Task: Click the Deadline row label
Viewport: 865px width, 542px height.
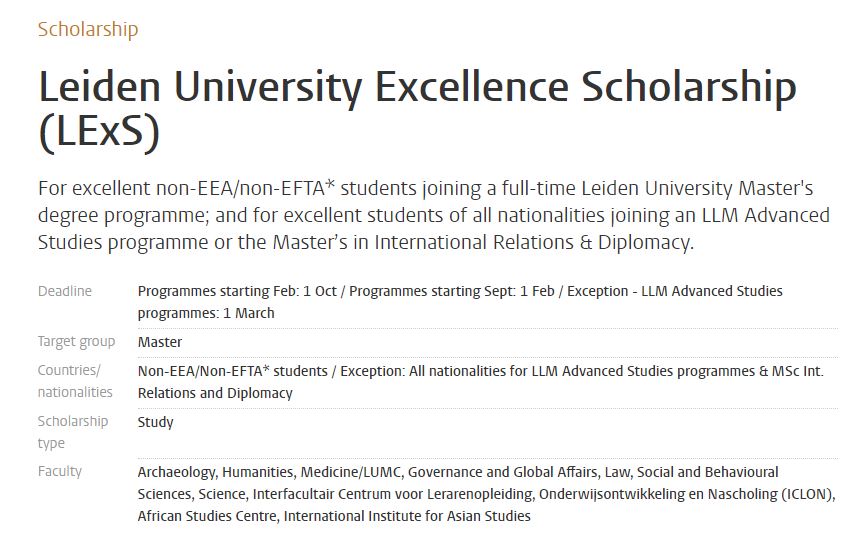Action: pyautogui.click(x=65, y=291)
